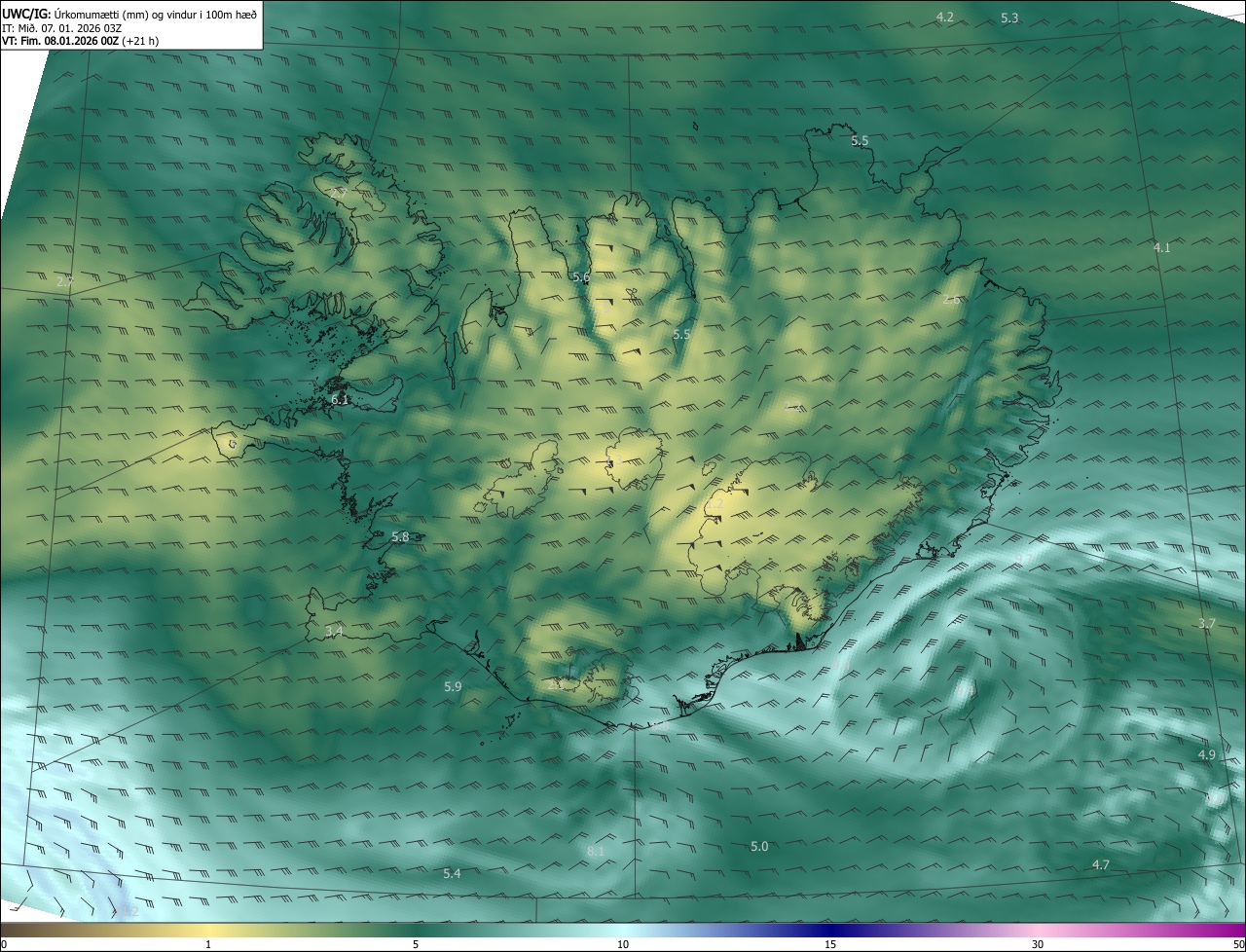Viewport: 1246px width, 952px height.
Task: Click the map value 4.1
Action: 1162,248
